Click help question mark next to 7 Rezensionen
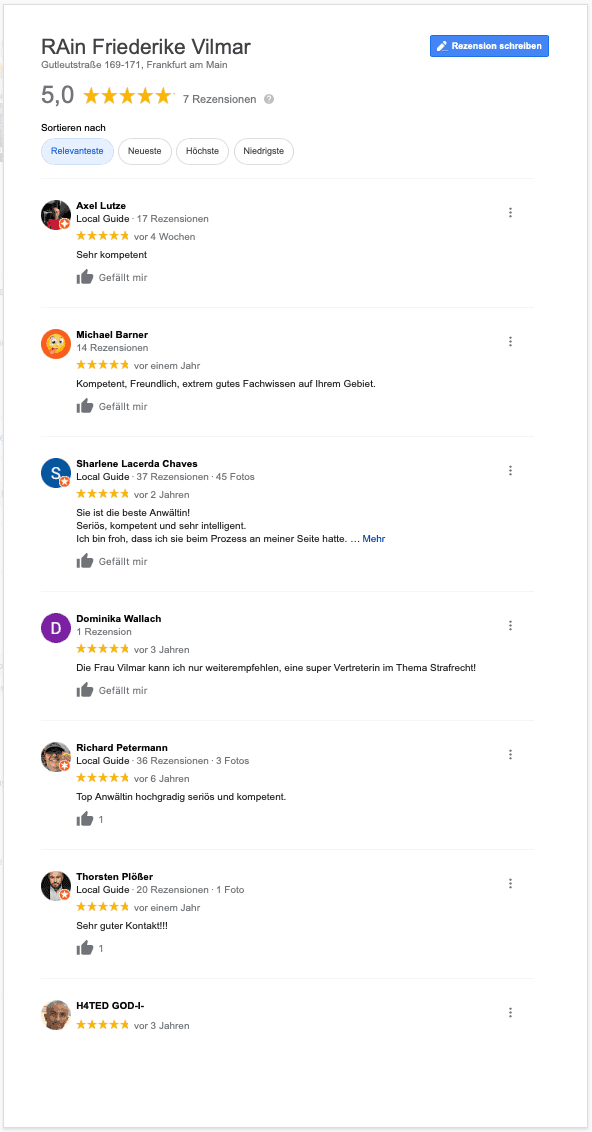Viewport: 592px width, 1132px height. coord(269,99)
